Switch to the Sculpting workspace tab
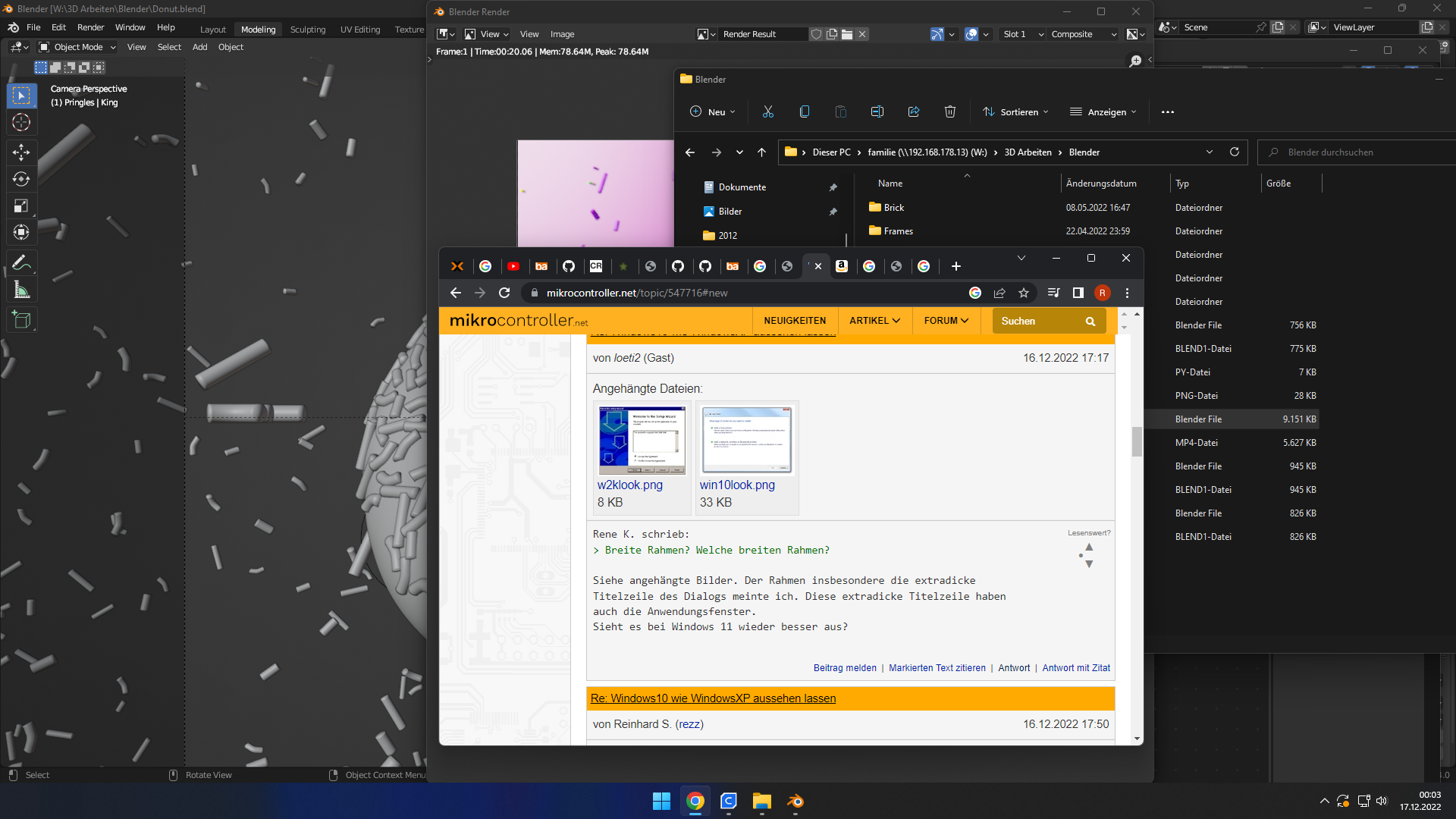 coord(308,30)
